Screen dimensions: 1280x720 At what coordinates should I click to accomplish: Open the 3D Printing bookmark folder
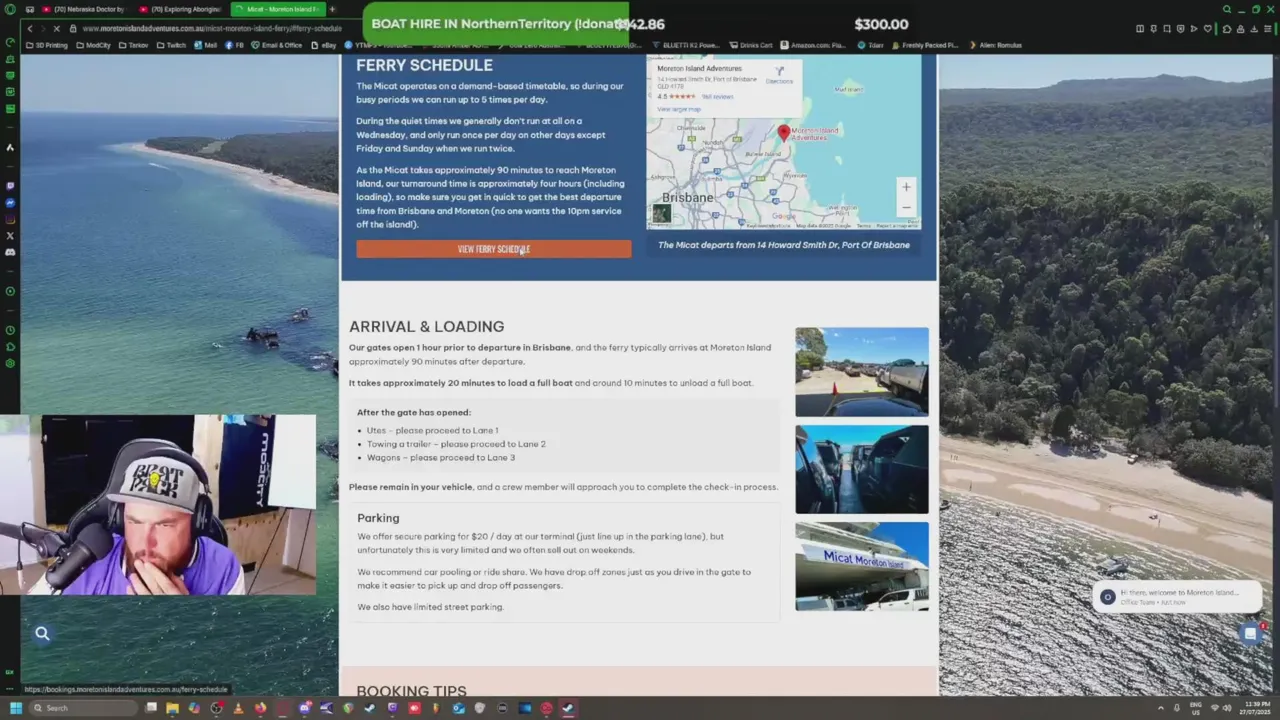47,45
